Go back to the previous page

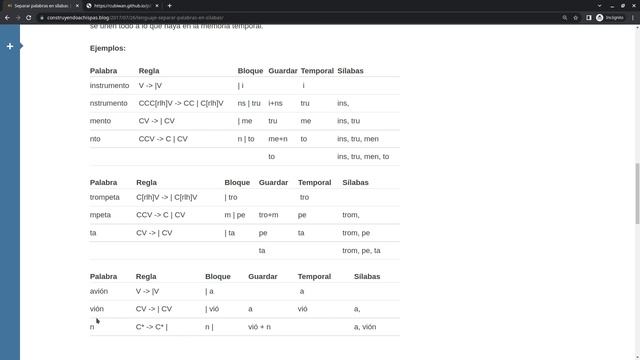[x=7, y=18]
